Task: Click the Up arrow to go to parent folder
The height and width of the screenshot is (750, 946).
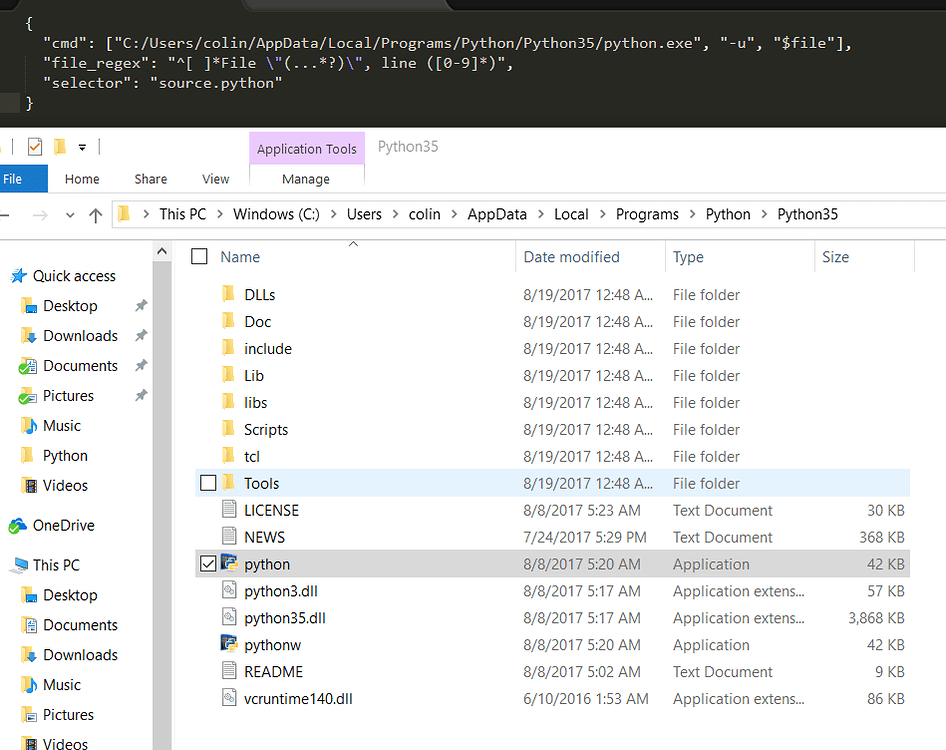Action: tap(95, 214)
